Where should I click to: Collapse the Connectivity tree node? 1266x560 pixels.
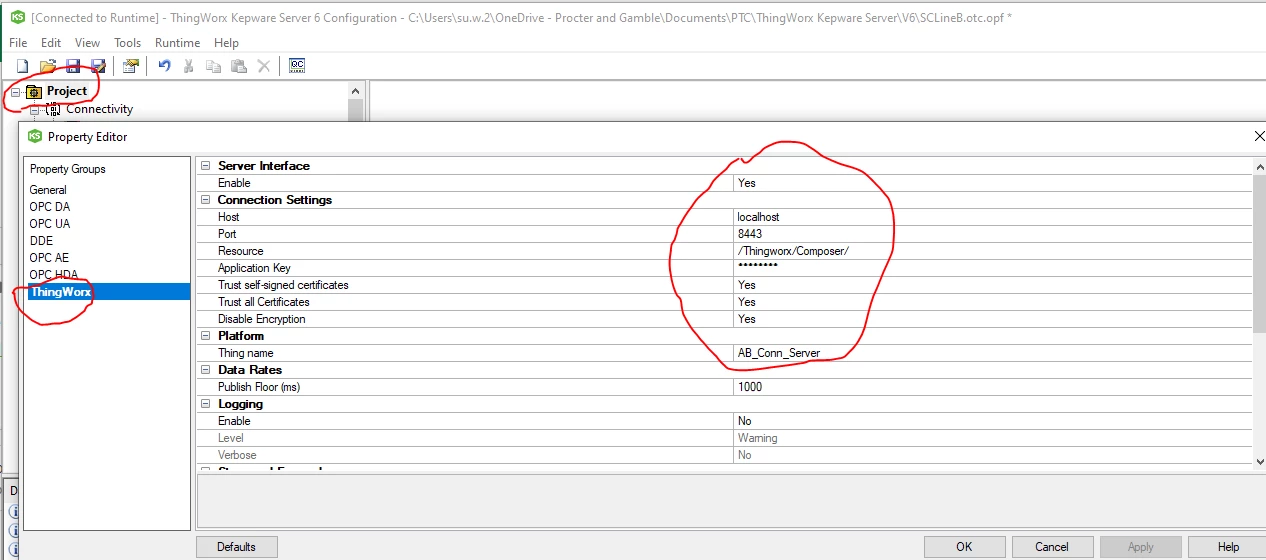[x=33, y=109]
